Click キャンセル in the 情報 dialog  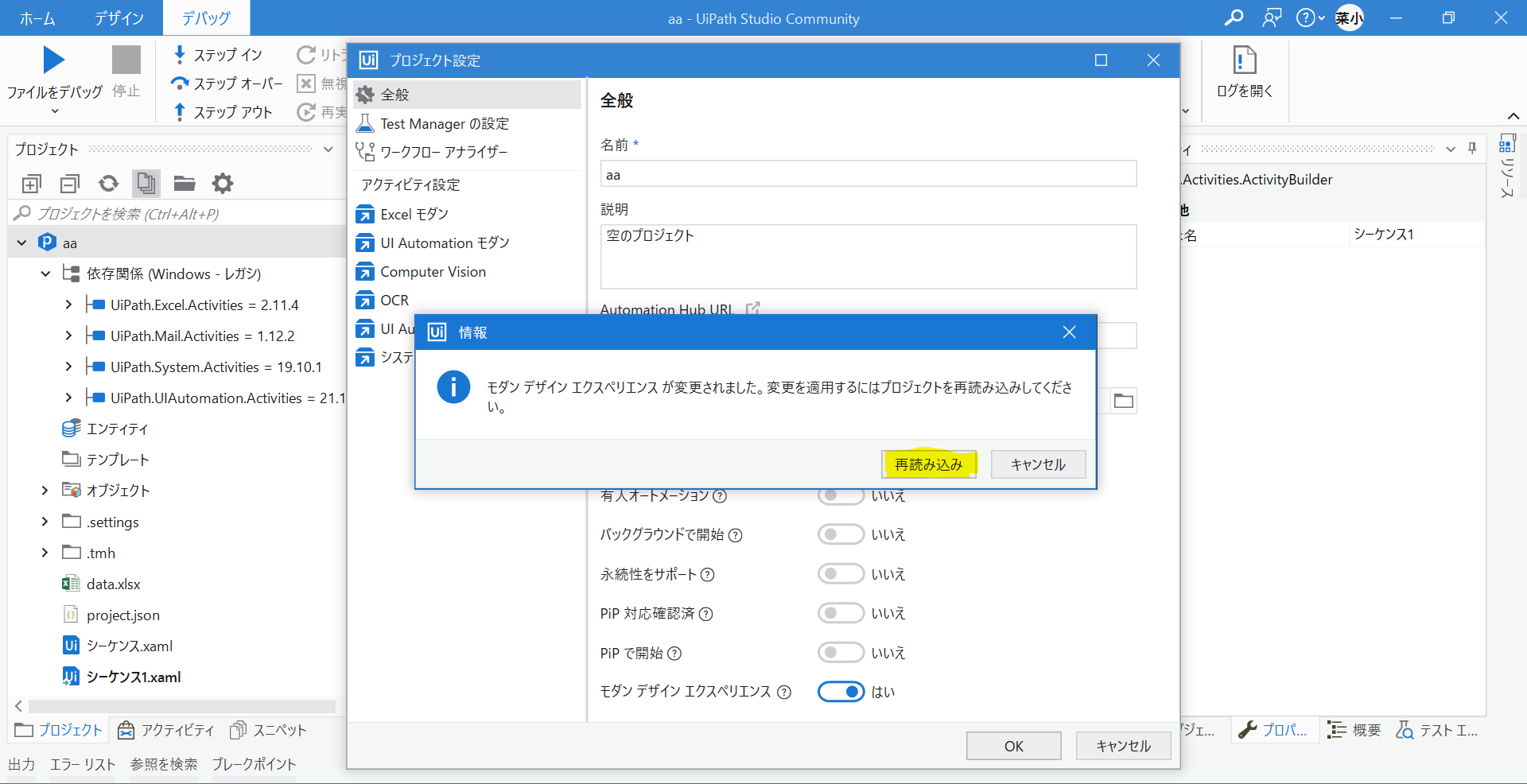coord(1038,464)
